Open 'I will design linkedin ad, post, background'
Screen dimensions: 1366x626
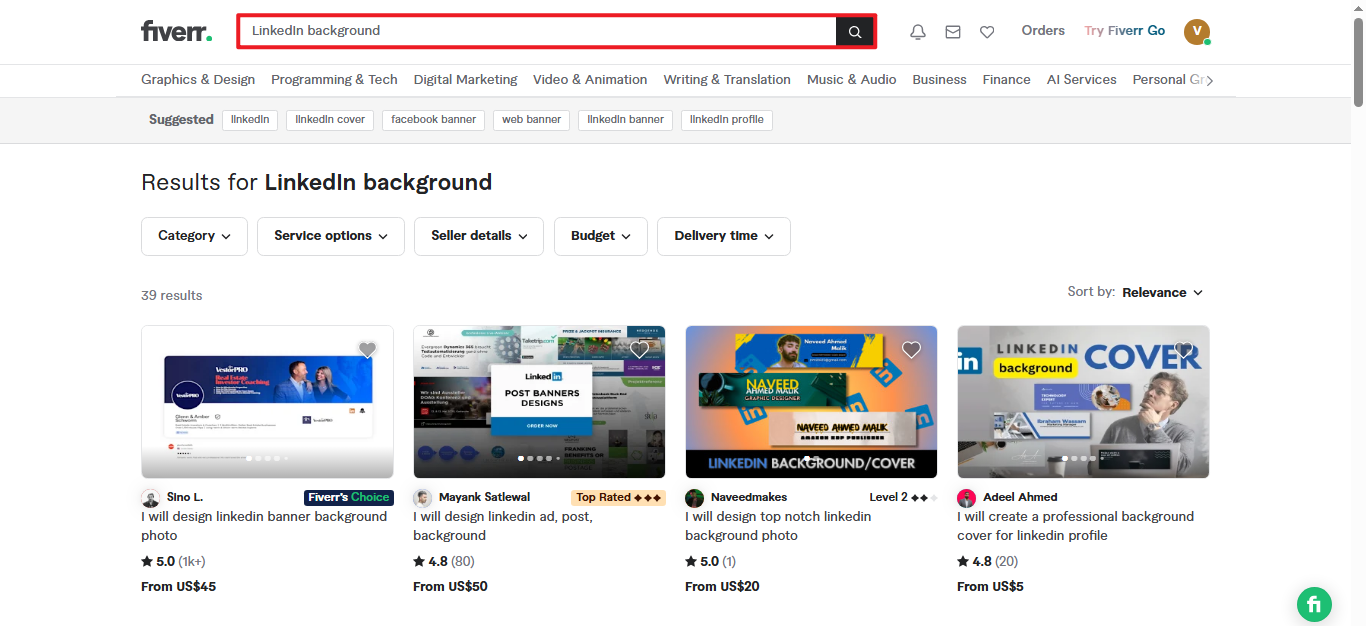tap(503, 526)
